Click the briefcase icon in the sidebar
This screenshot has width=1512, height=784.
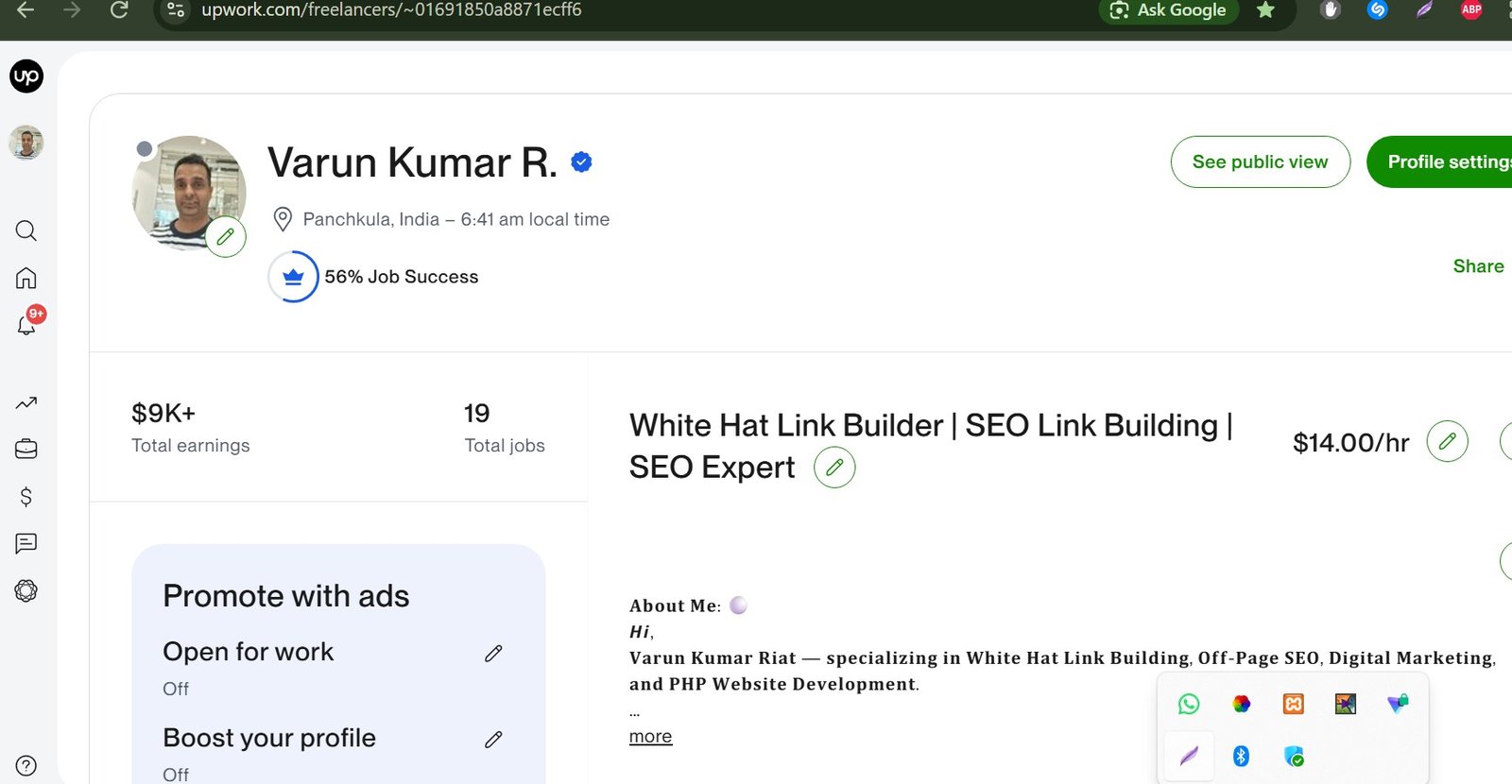coord(26,449)
